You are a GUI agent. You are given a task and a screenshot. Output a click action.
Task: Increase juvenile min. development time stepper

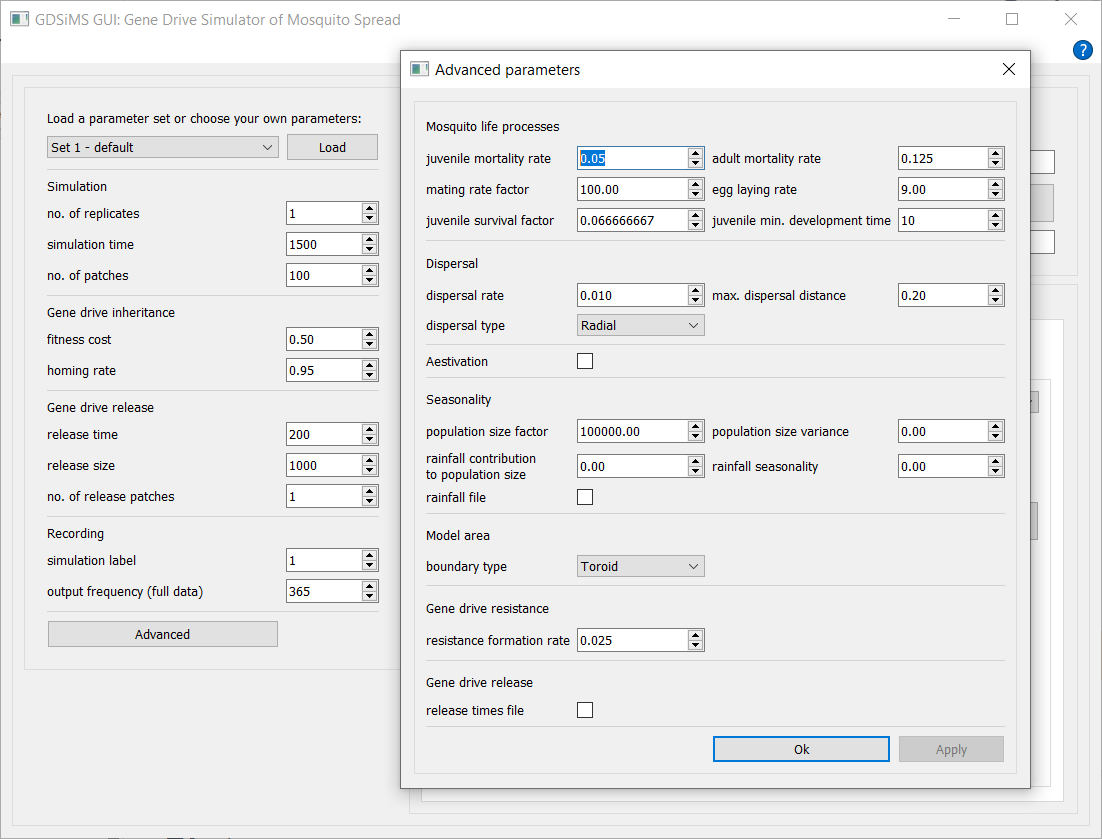pyautogui.click(x=995, y=215)
